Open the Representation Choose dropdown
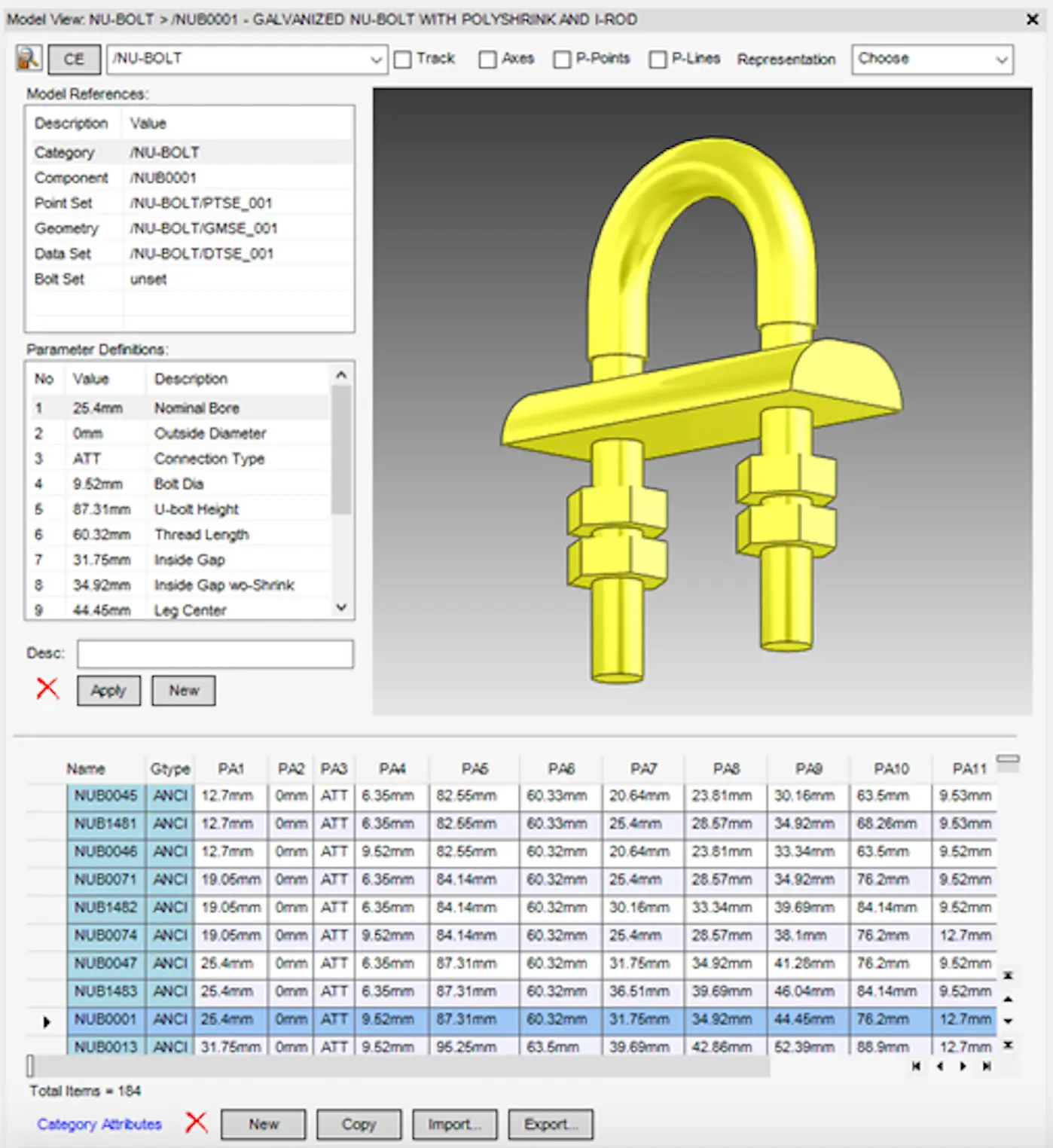The image size is (1053, 1148). click(x=1002, y=60)
